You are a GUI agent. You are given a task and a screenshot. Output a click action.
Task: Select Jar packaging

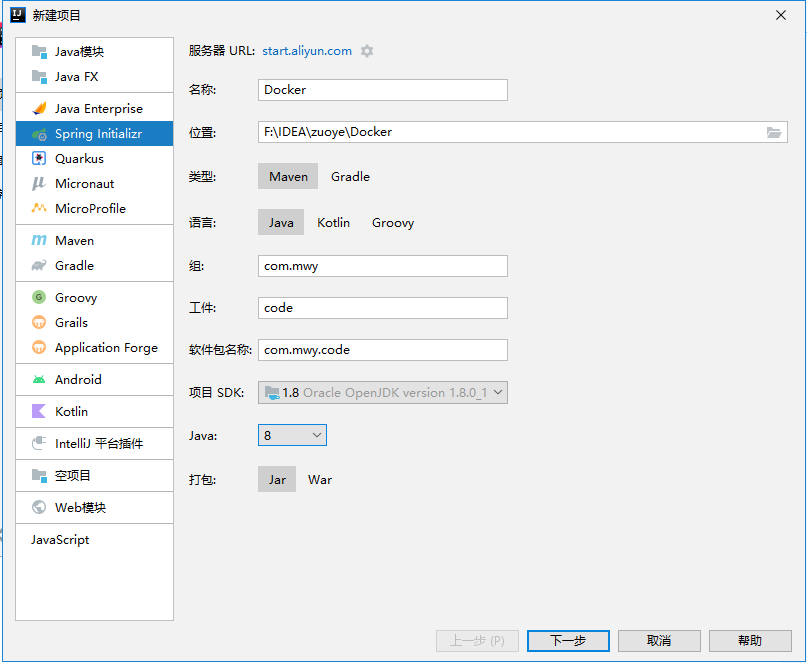(x=277, y=479)
